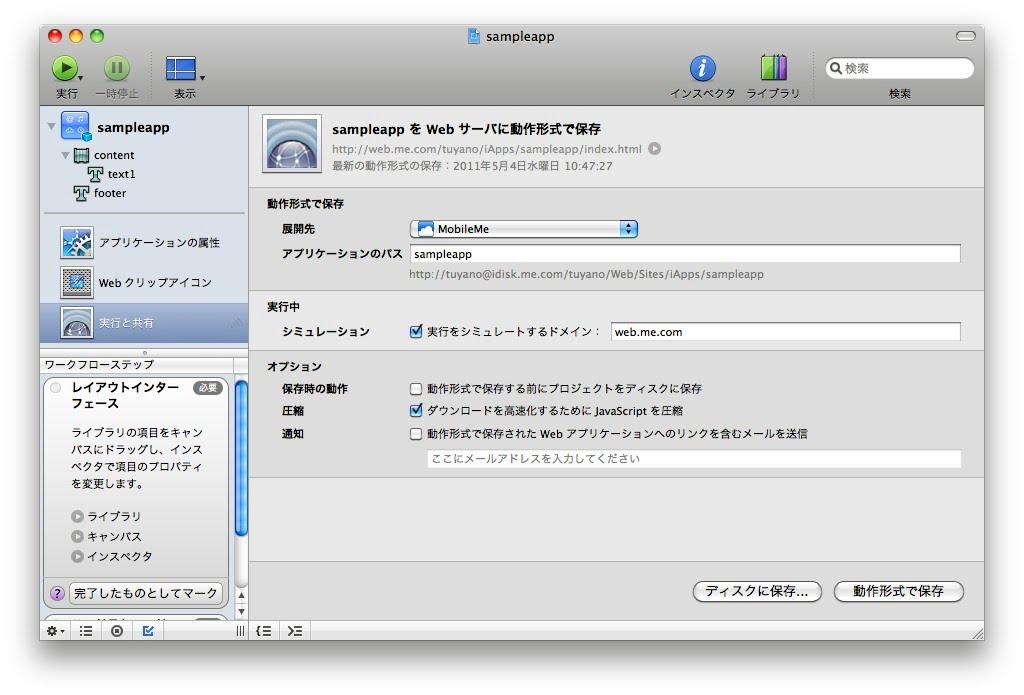Select the footer item in navigator
The width and height of the screenshot is (1024, 695).
[109, 193]
